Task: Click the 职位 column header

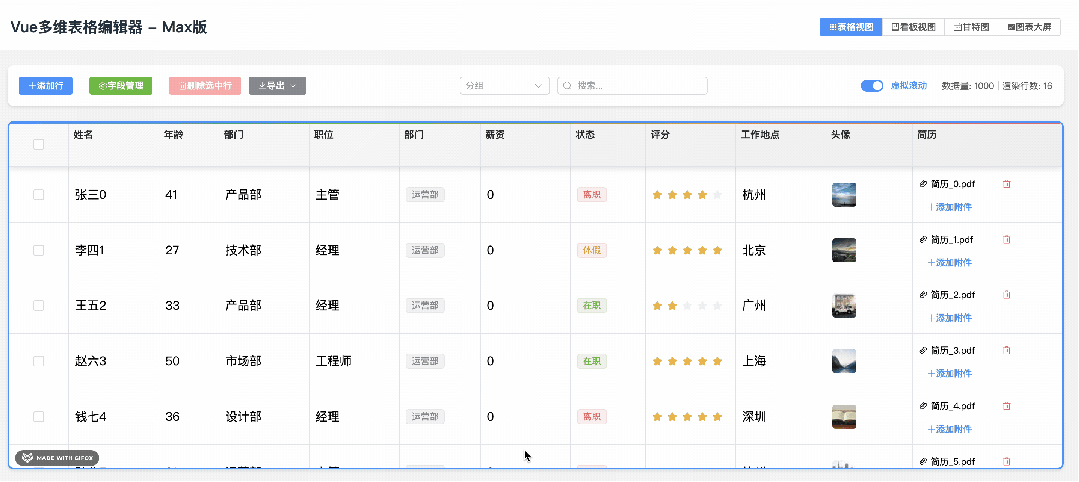Action: click(x=323, y=135)
